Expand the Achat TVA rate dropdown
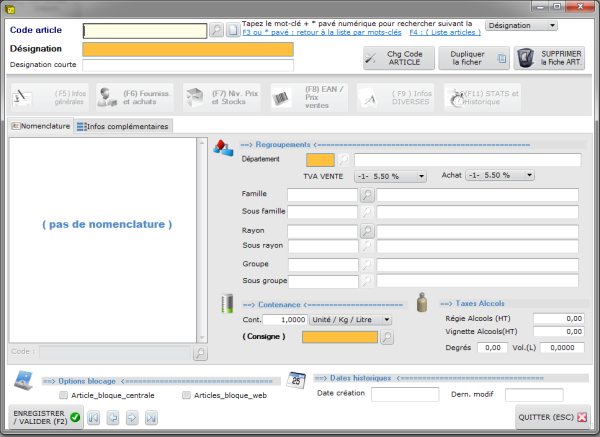This screenshot has height=437, width=600. pos(499,175)
